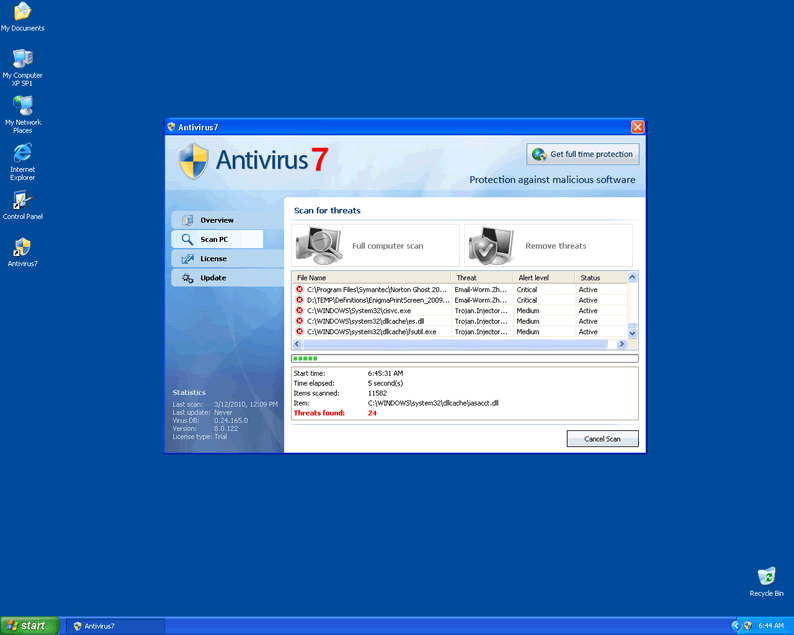
Task: Open the Control Panel desktop icon
Action: [22, 201]
